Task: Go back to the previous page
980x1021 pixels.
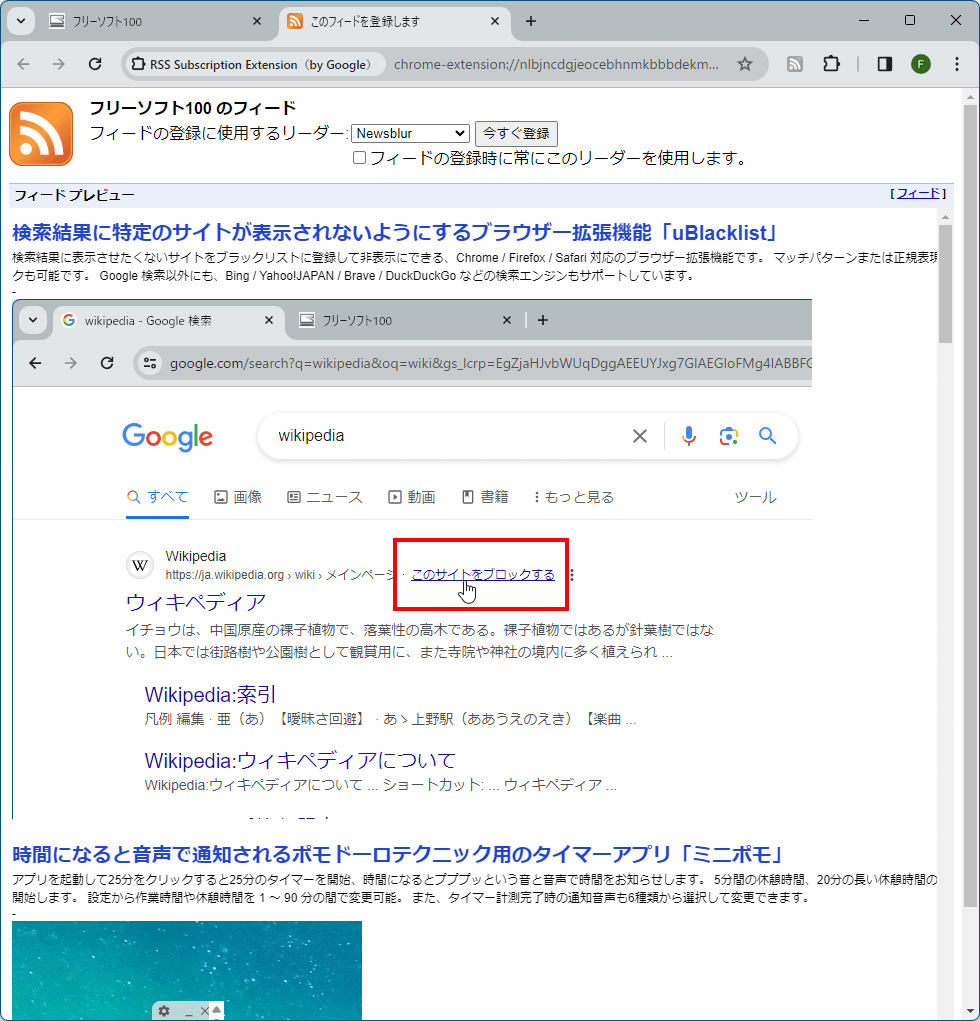Action: 23,64
